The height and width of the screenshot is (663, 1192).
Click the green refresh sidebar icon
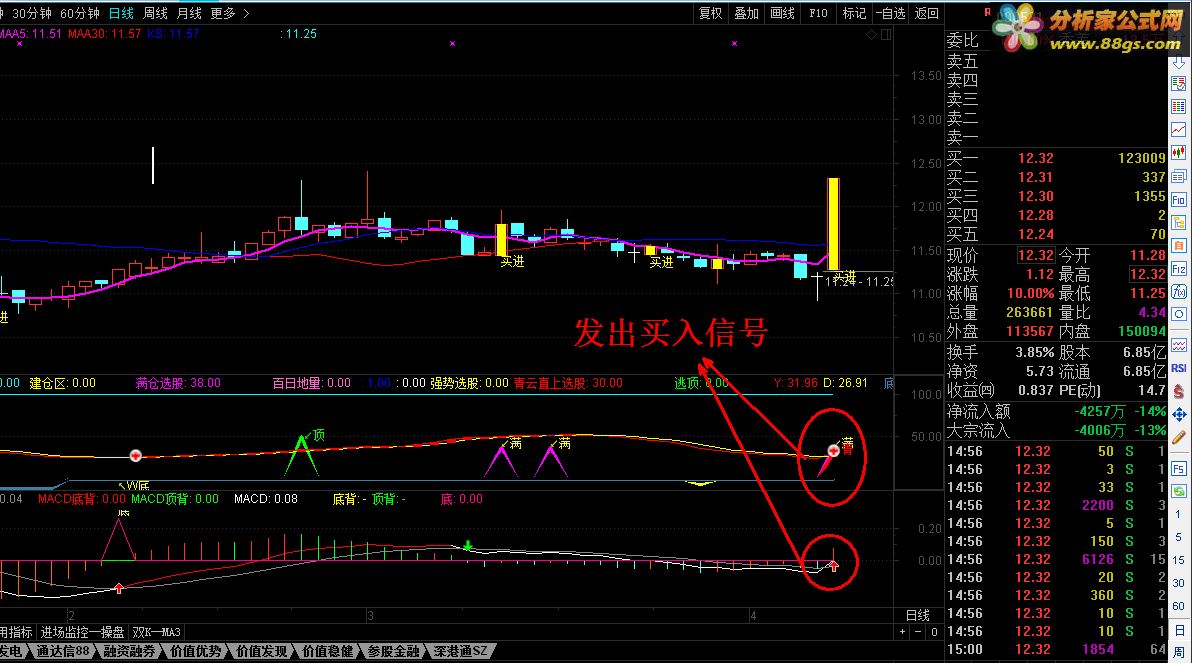[1178, 491]
